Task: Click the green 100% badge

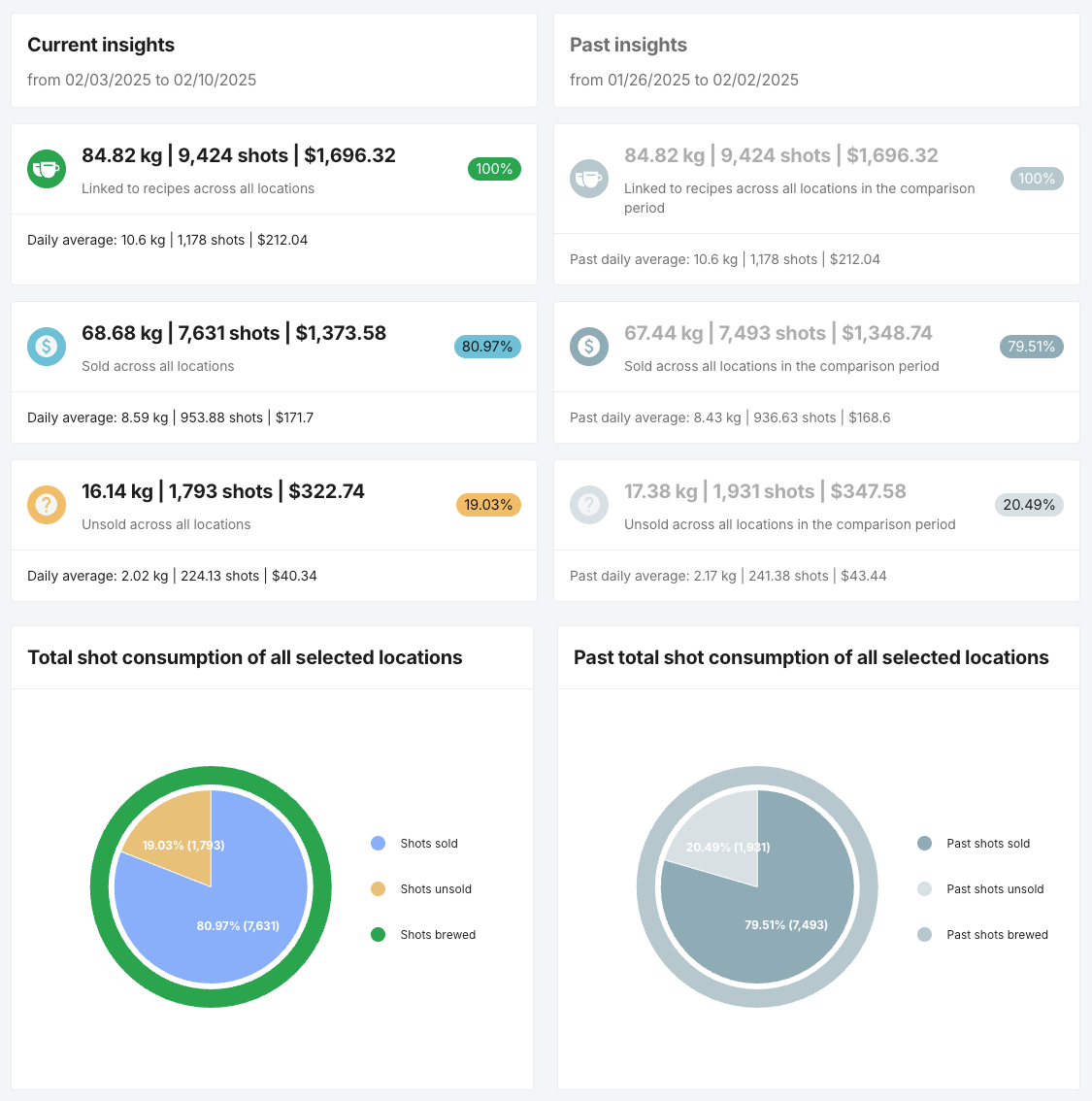Action: tap(494, 169)
